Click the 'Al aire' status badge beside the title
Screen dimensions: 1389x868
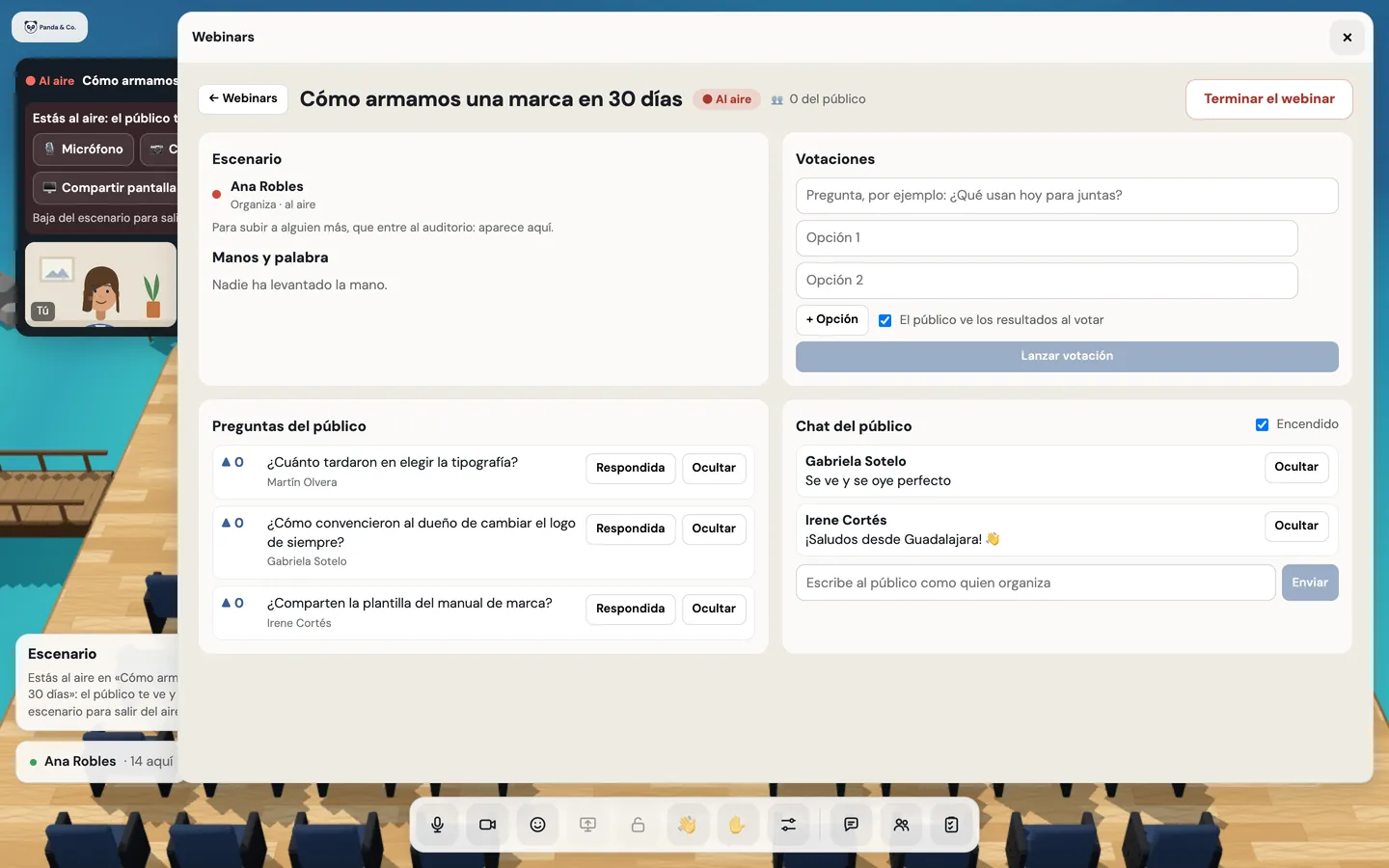click(726, 99)
